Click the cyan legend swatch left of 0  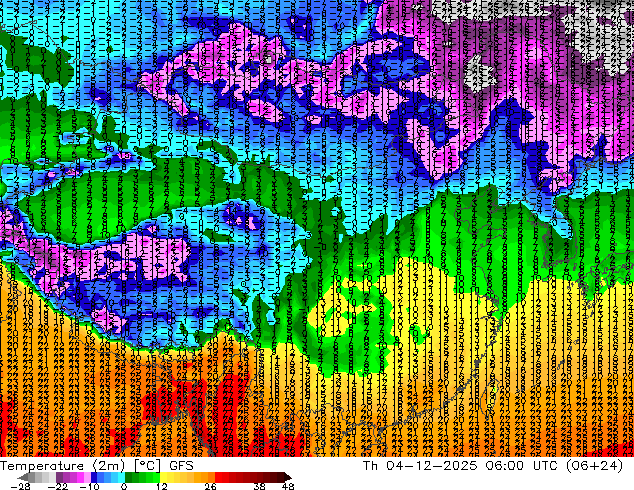[x=121, y=477]
